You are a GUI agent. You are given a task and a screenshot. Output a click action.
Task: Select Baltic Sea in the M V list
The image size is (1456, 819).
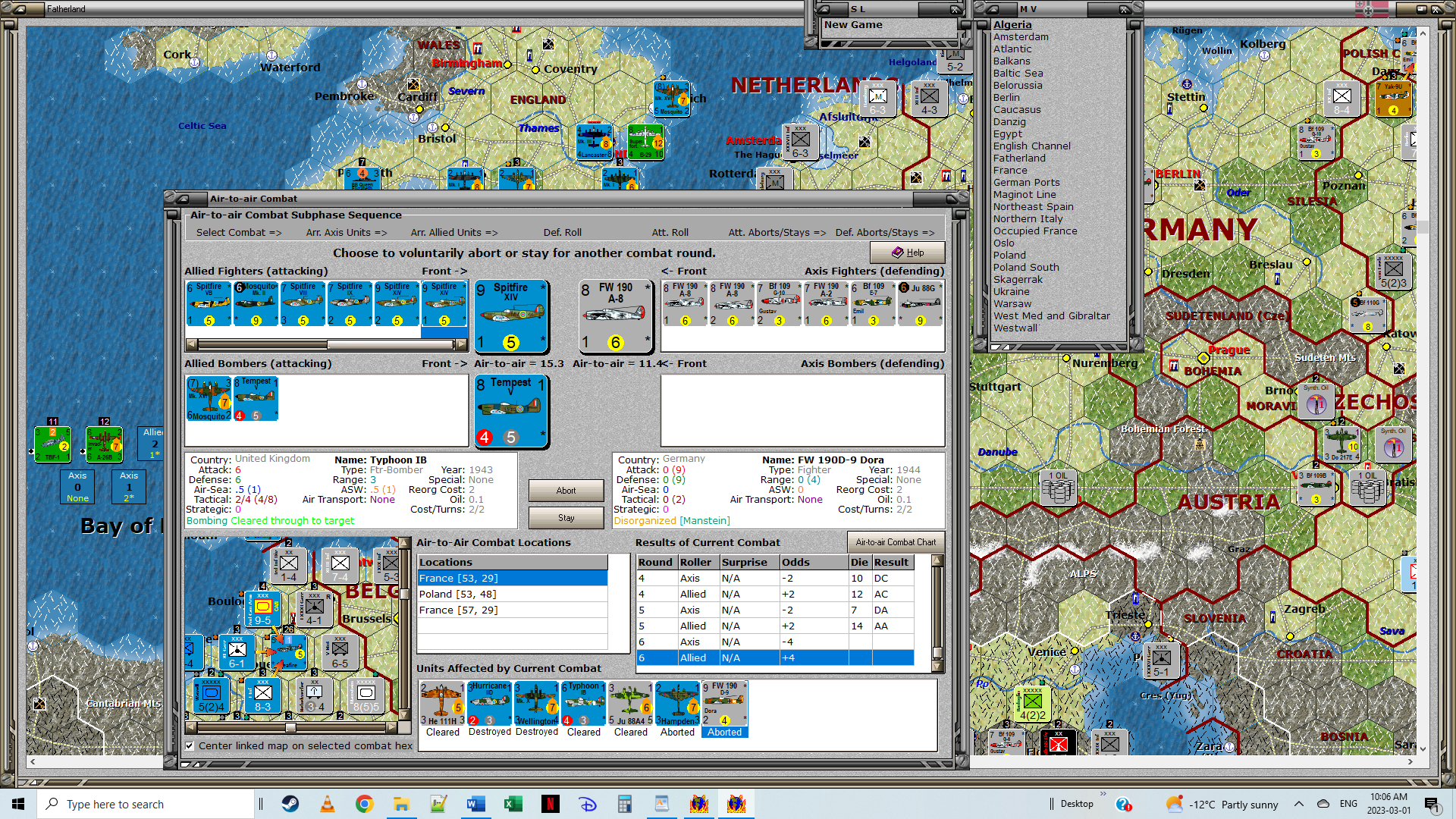(x=1018, y=73)
